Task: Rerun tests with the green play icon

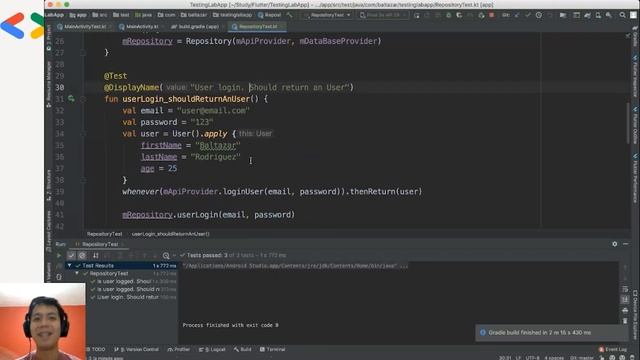Action: click(59, 256)
